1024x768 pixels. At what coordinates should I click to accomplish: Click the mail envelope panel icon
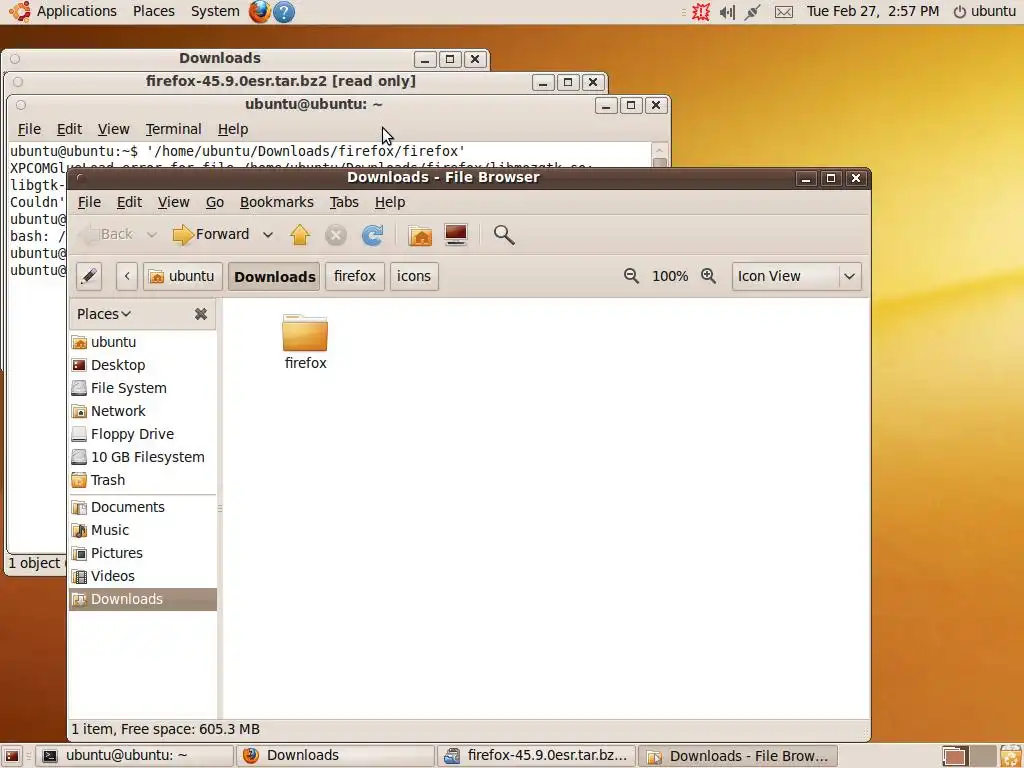pos(784,12)
